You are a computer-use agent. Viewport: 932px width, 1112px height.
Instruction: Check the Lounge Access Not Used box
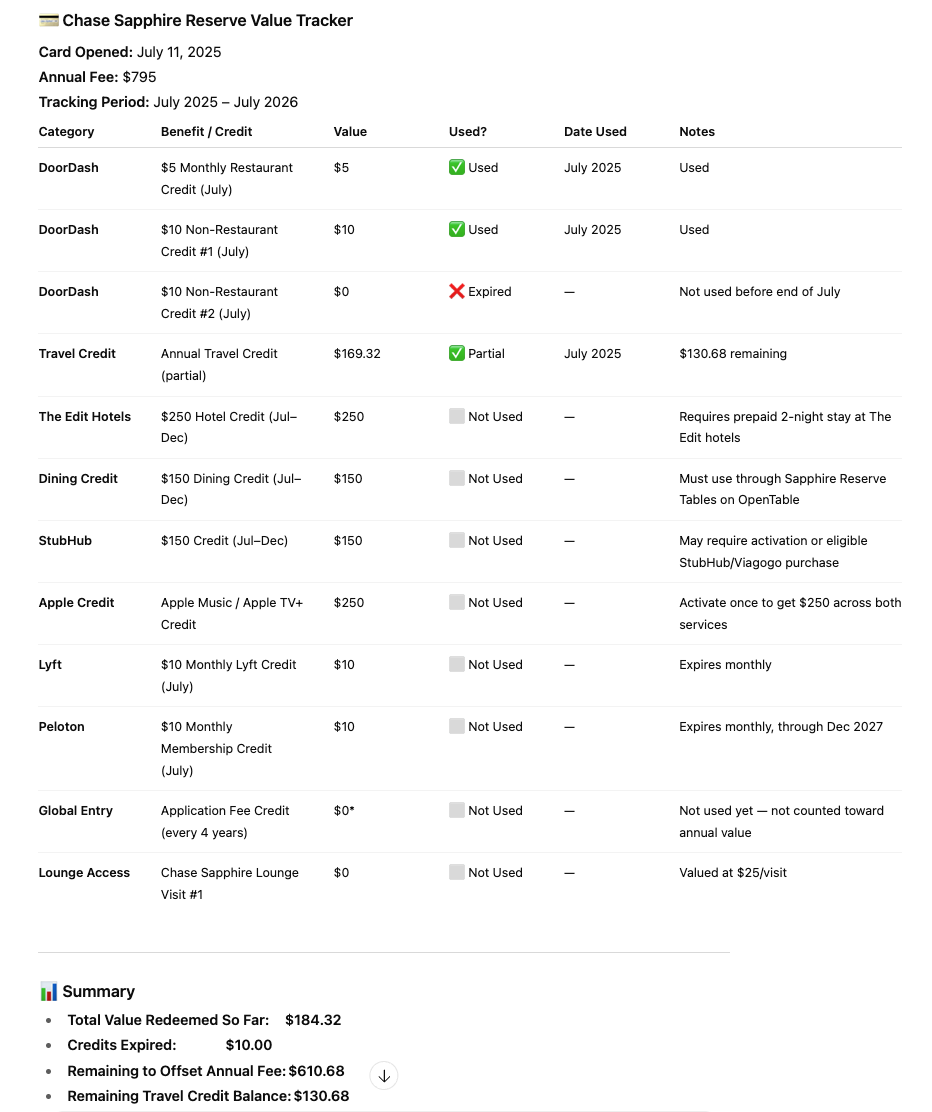coord(457,872)
